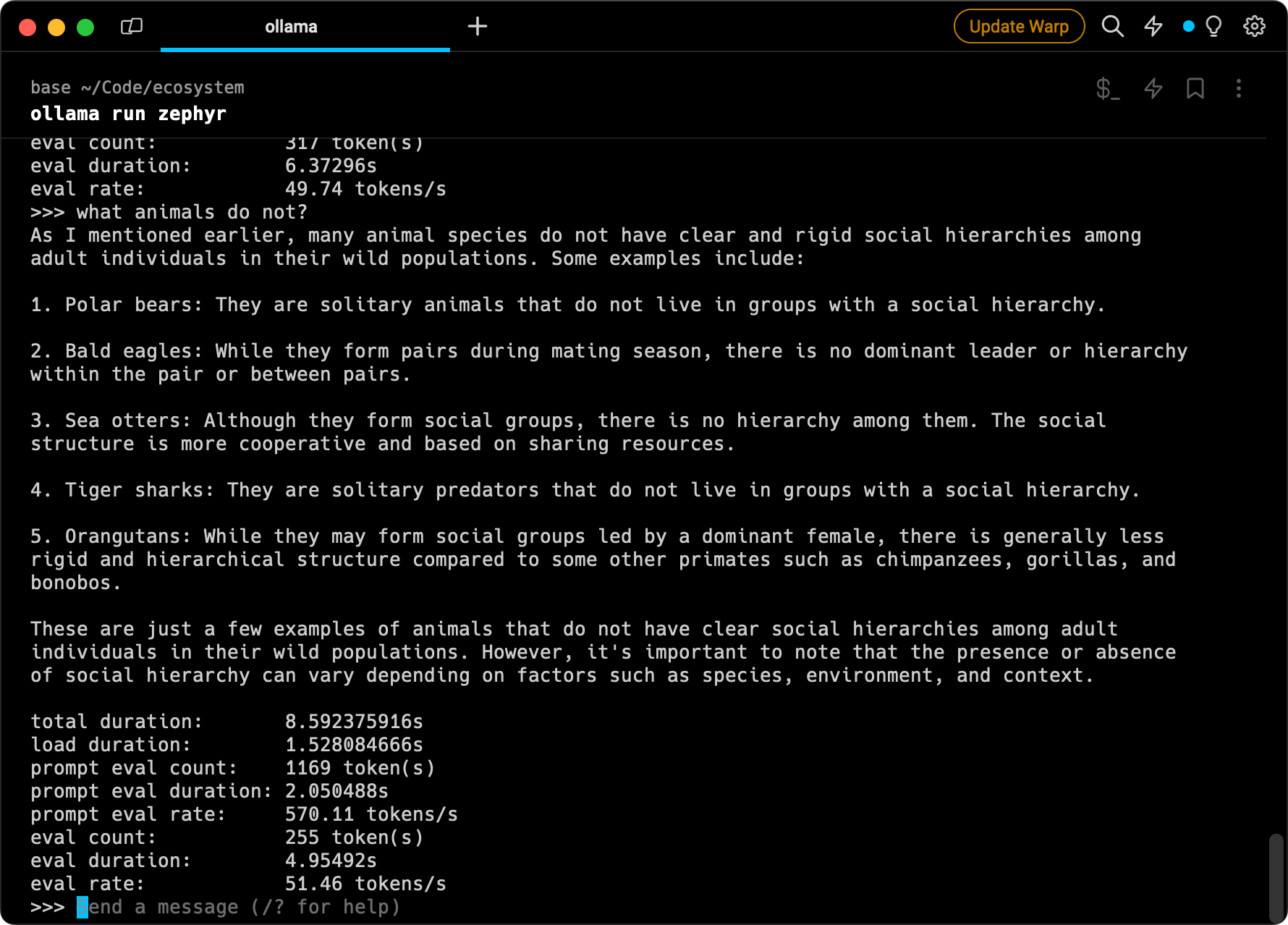Click the 'what animals do not?' prompt line
This screenshot has width=1288, height=925.
click(x=192, y=212)
